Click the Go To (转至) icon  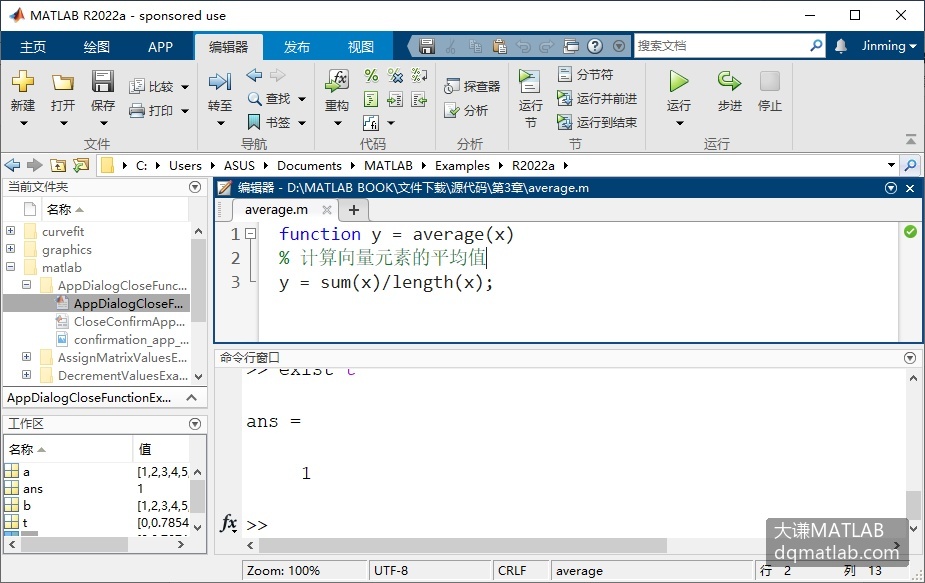219,81
